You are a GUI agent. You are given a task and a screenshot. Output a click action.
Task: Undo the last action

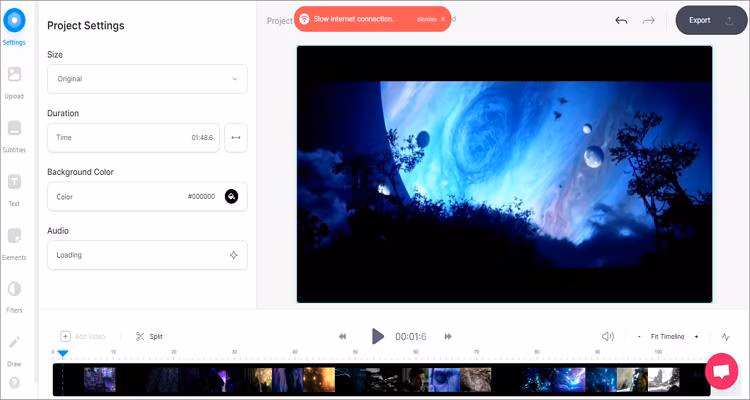pos(621,20)
